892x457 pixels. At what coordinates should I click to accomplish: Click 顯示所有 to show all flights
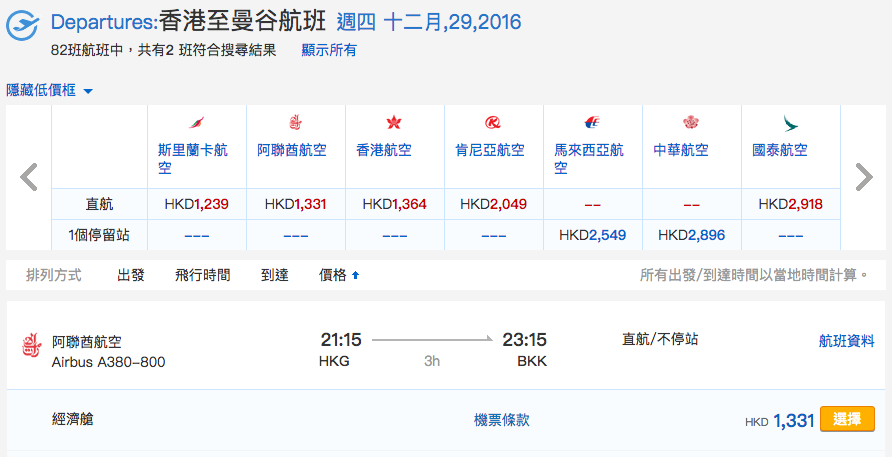click(x=329, y=50)
